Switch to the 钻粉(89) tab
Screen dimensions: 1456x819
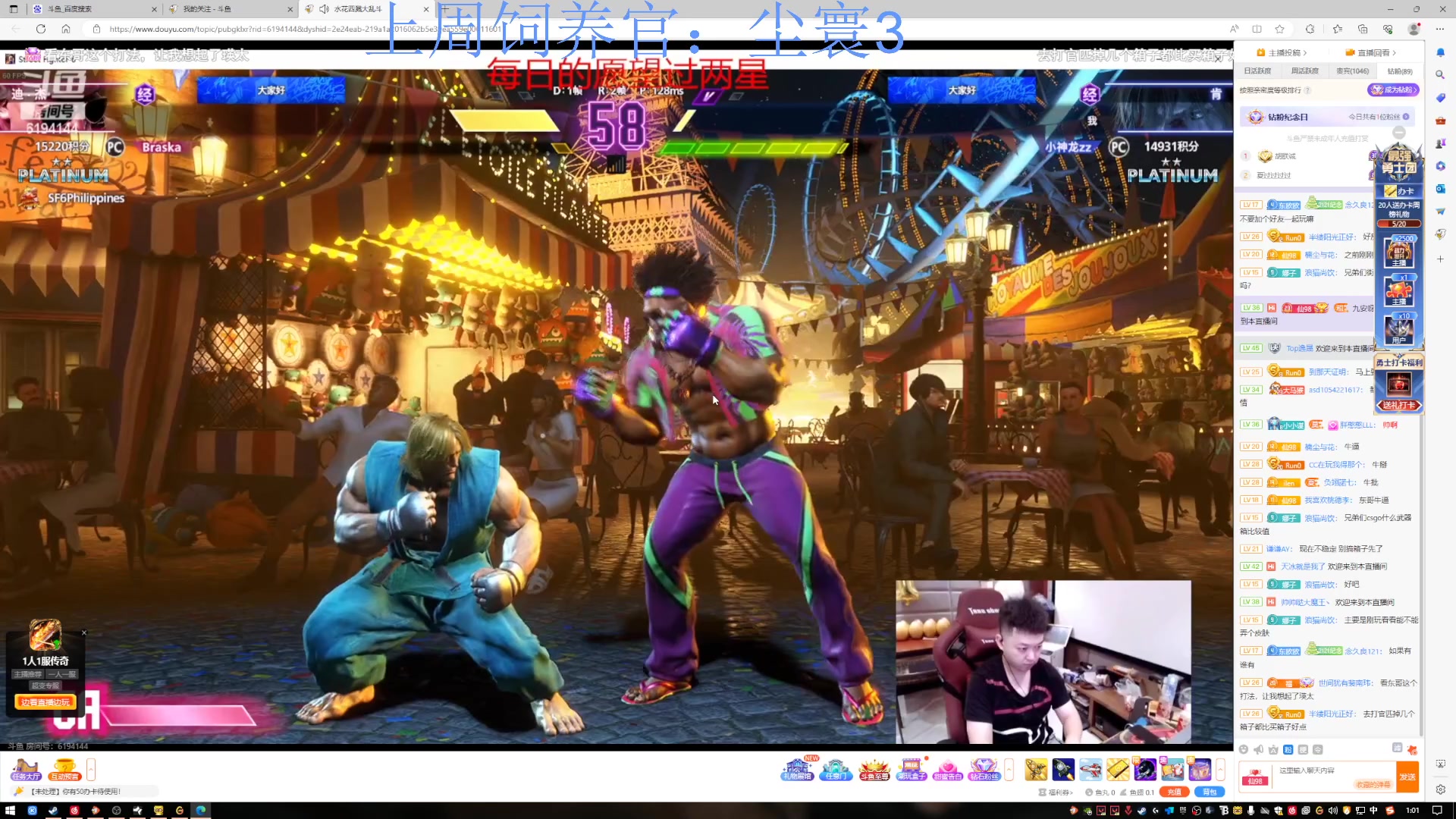point(1400,71)
